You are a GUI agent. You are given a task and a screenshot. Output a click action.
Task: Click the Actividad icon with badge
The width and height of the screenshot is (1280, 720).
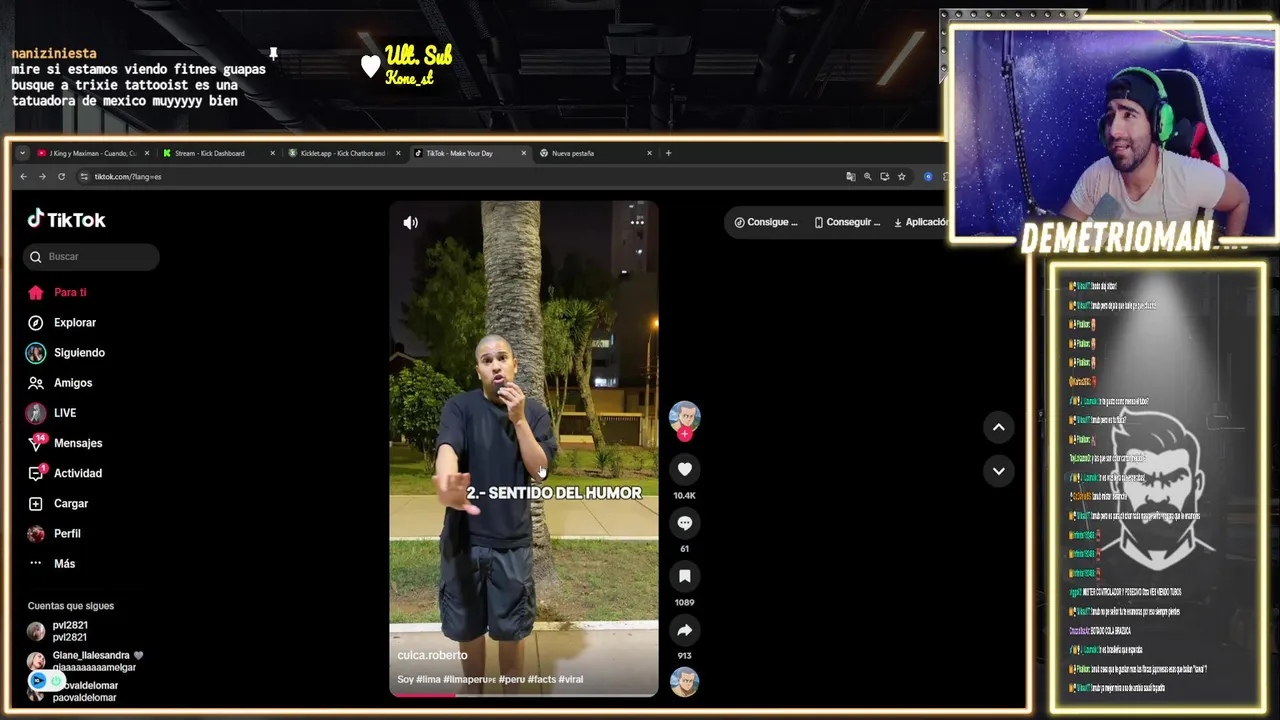(x=37, y=472)
